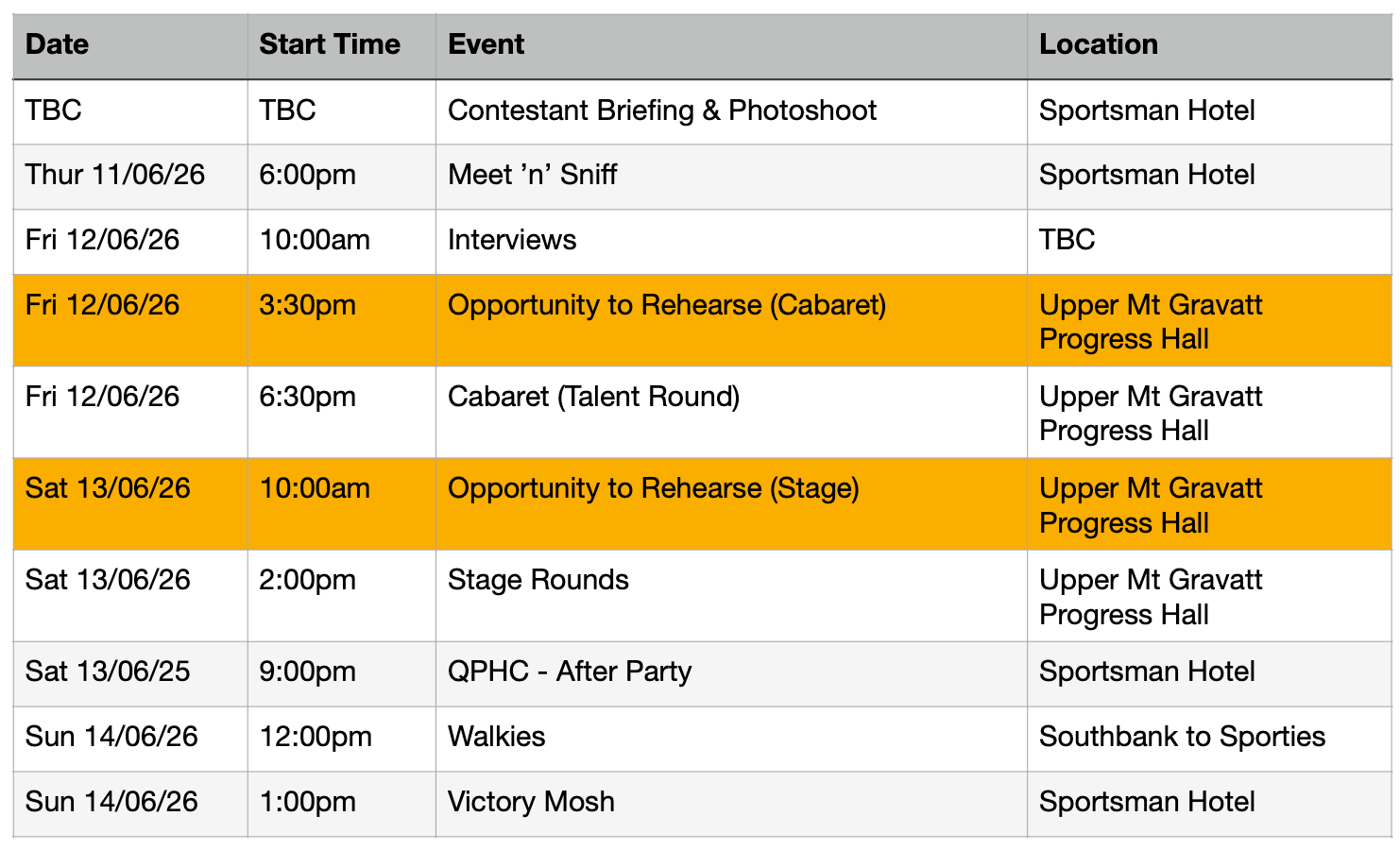Viewport: 1400px width, 850px height.
Task: Click the Contestant Briefing & Photoshoot cell
Action: click(731, 111)
